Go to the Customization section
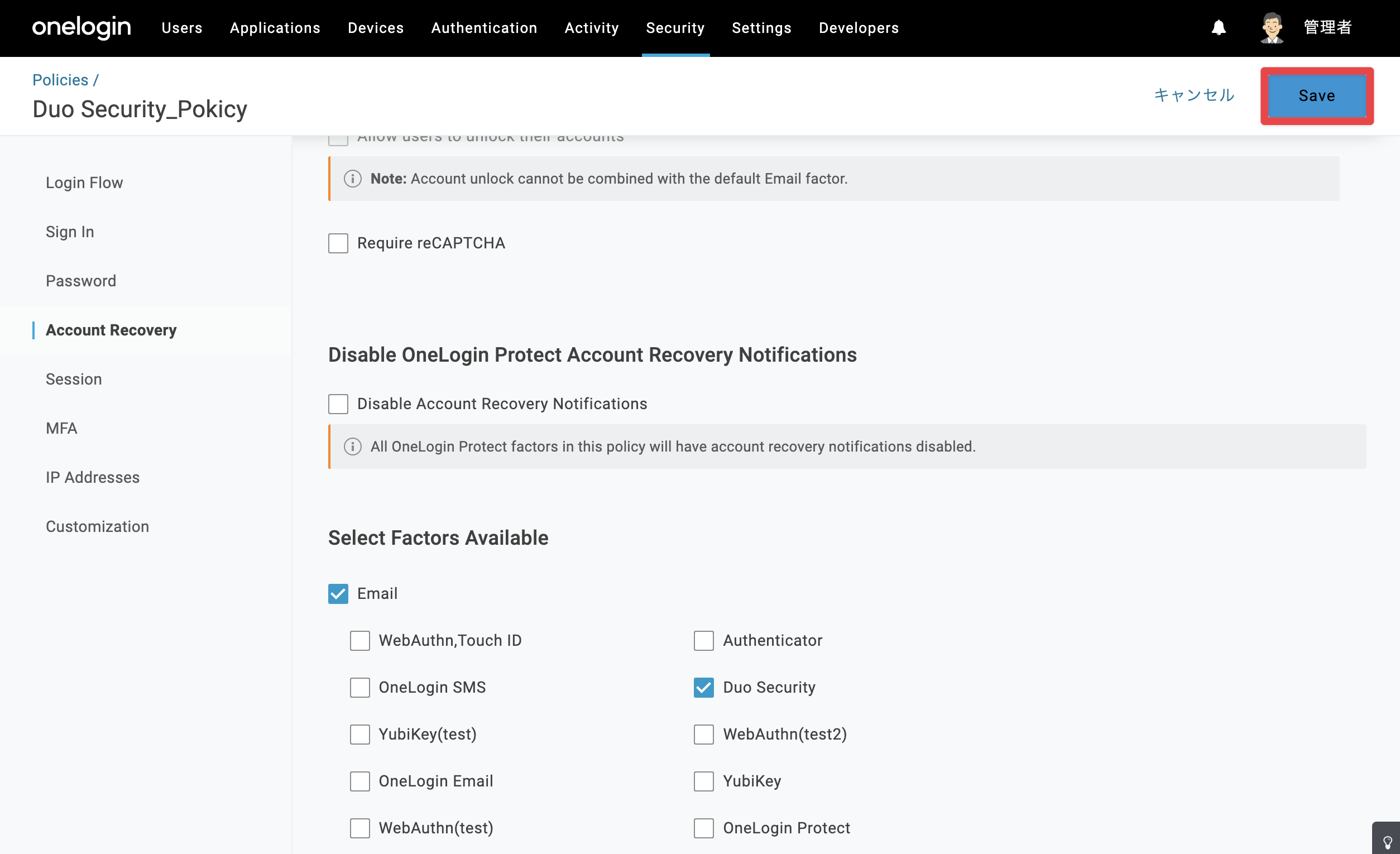 [97, 527]
